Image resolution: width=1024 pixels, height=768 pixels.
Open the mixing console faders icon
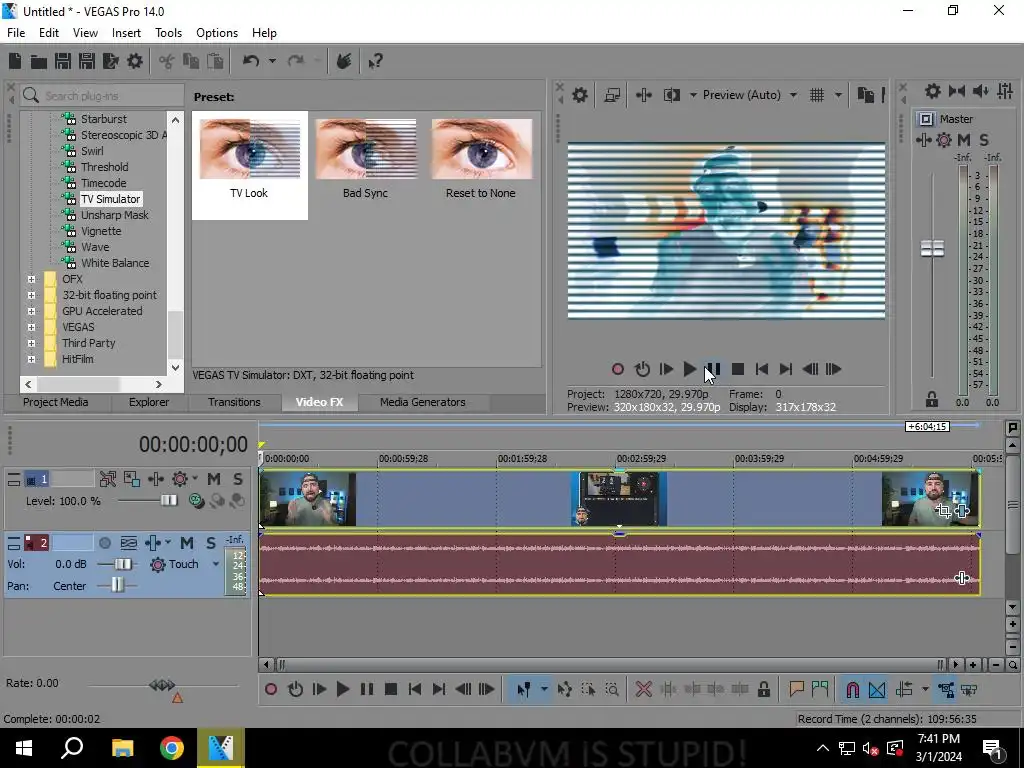click(x=1005, y=91)
